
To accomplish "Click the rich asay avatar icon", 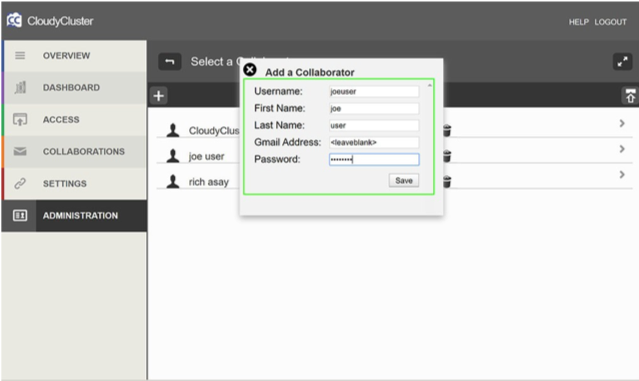I will click(173, 181).
